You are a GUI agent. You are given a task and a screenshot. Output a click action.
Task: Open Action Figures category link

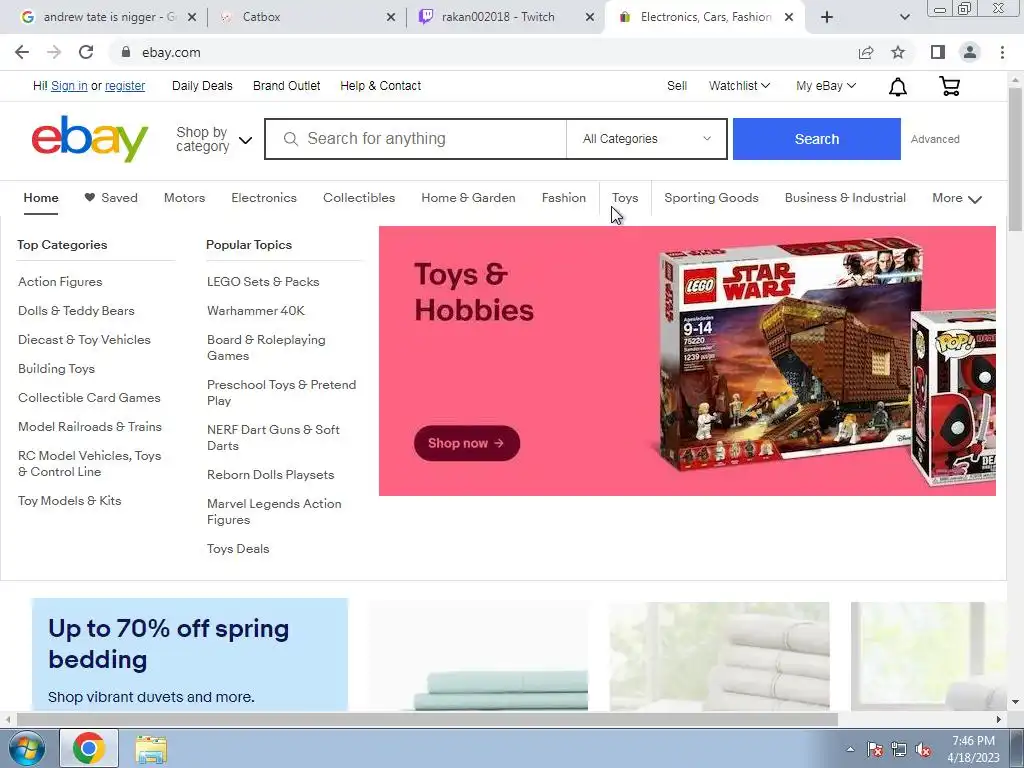pyautogui.click(x=60, y=282)
